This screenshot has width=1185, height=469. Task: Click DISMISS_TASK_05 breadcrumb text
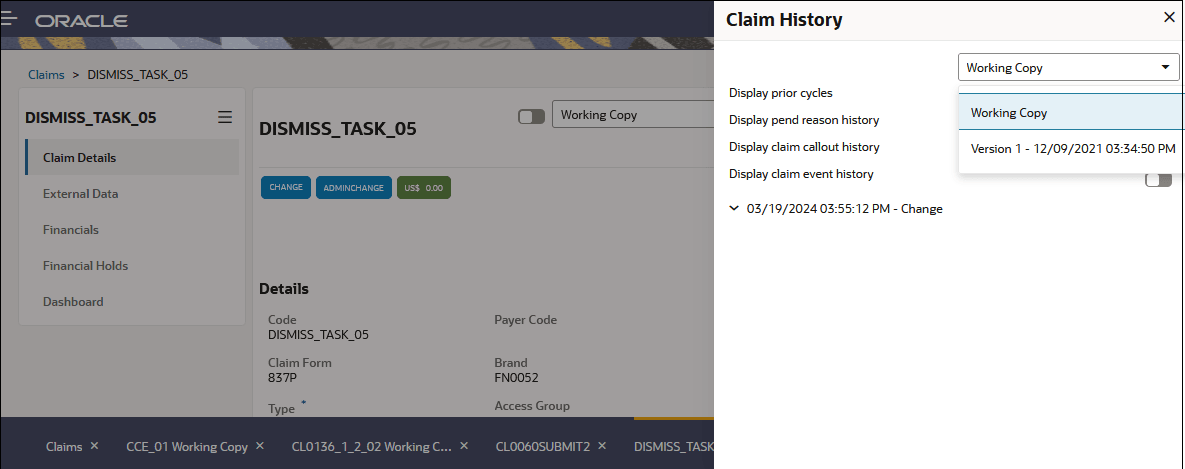point(138,75)
